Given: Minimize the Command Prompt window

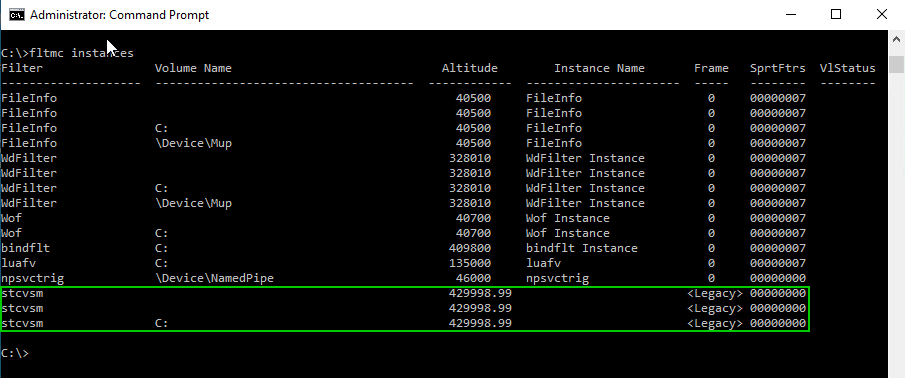Looking at the screenshot, I should [x=790, y=14].
